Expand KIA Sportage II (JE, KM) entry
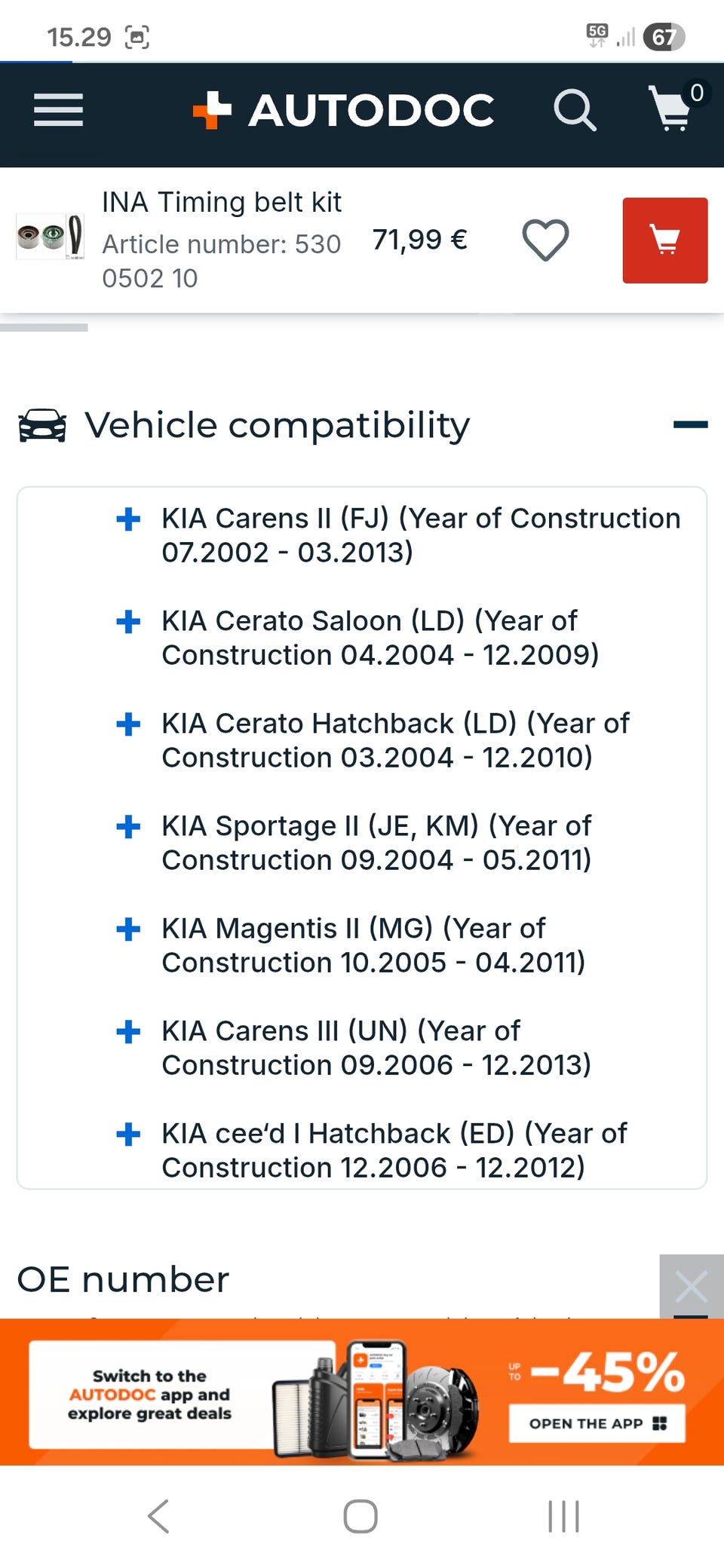Screen dimensions: 724x1568 (128, 826)
